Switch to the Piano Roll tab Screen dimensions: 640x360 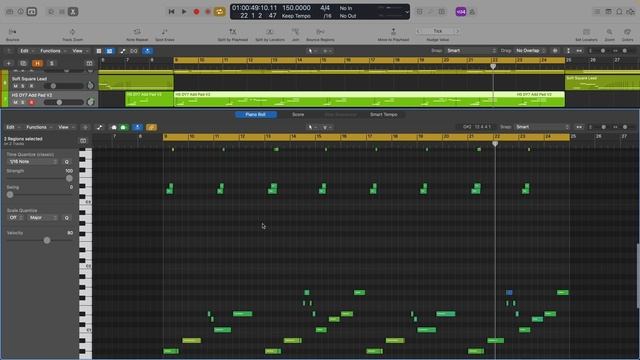[256, 115]
